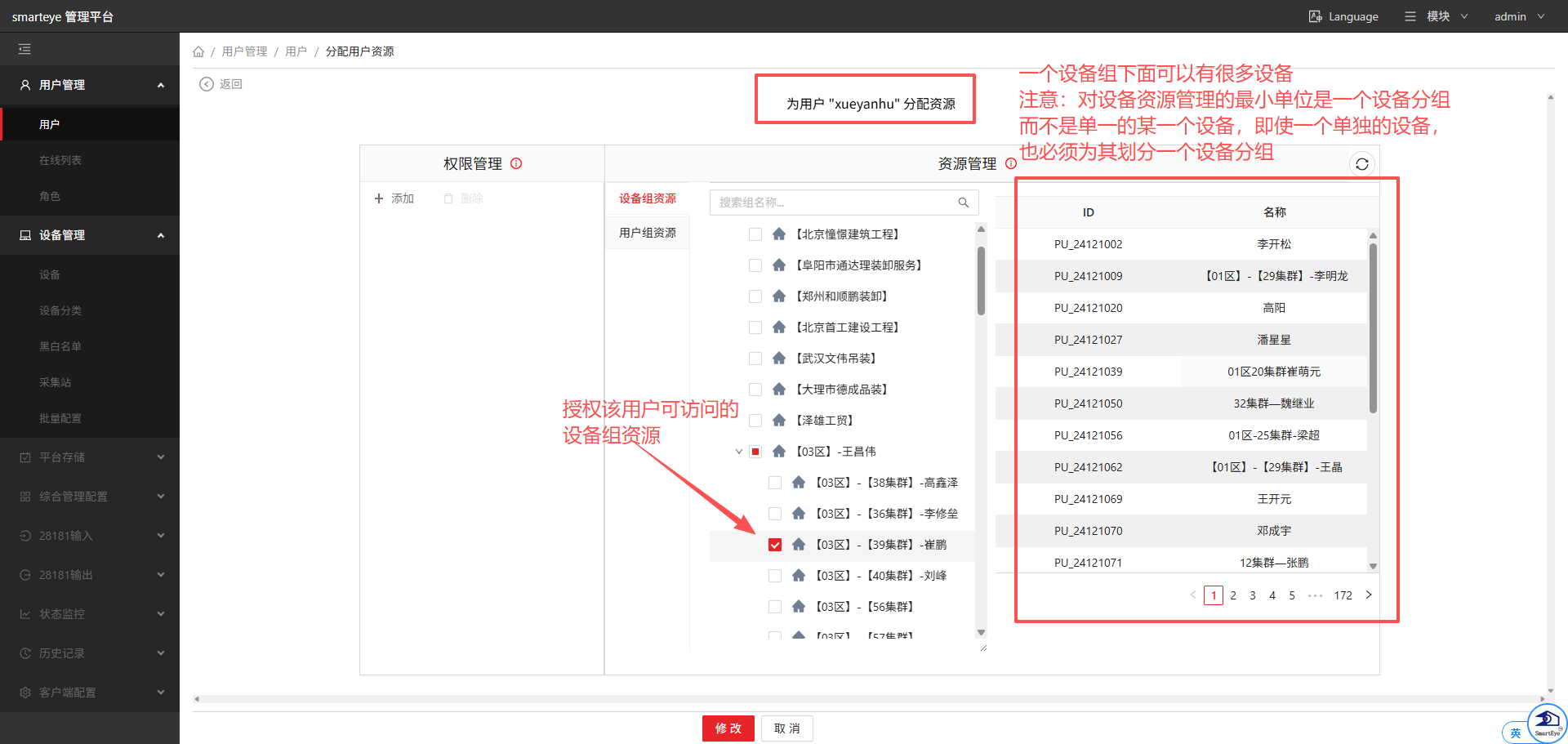This screenshot has width=1568, height=744.
Task: Open 在线列表 in the sidebar menu
Action: 60,160
